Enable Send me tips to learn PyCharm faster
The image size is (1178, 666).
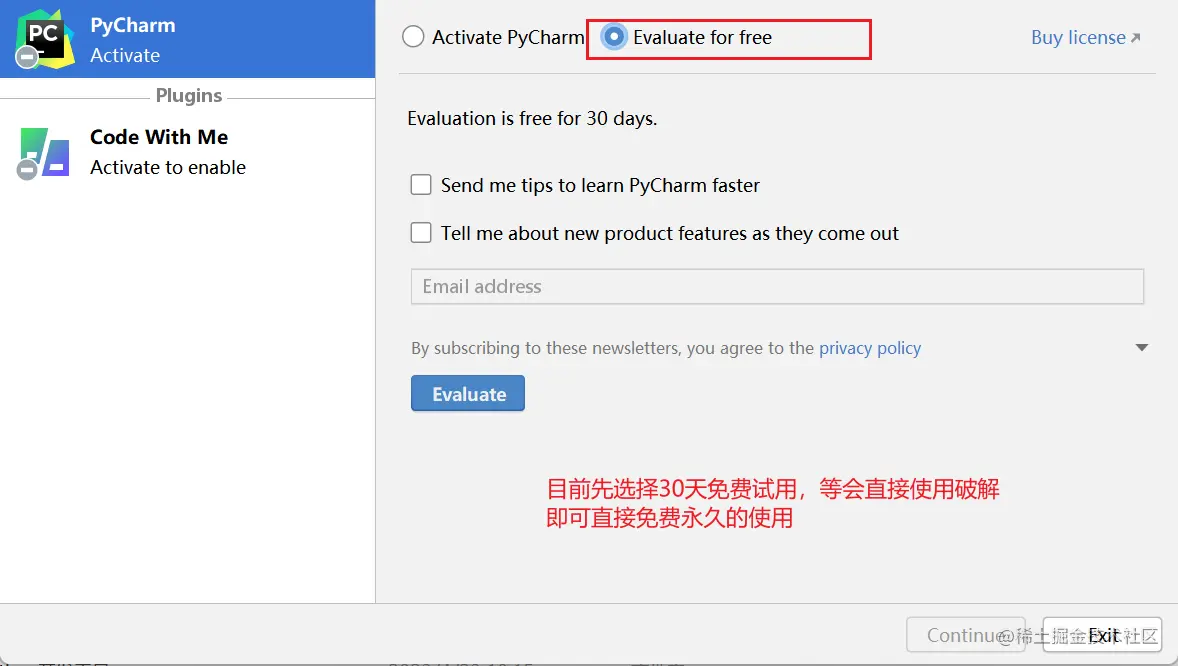click(x=421, y=185)
